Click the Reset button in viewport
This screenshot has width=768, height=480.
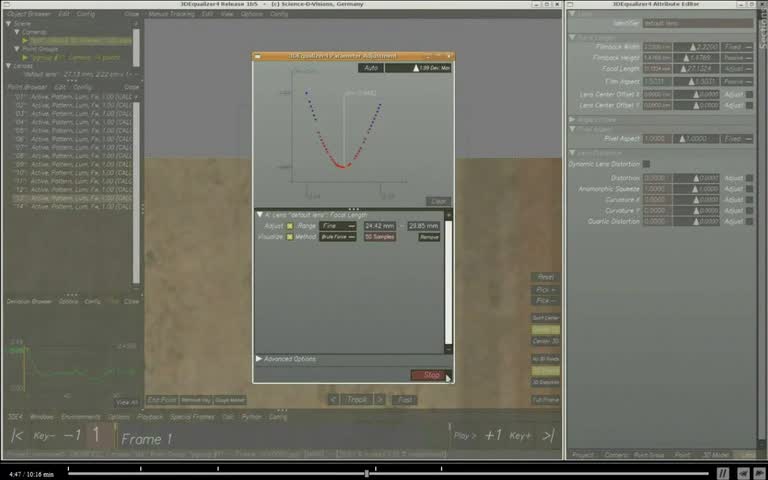[546, 277]
